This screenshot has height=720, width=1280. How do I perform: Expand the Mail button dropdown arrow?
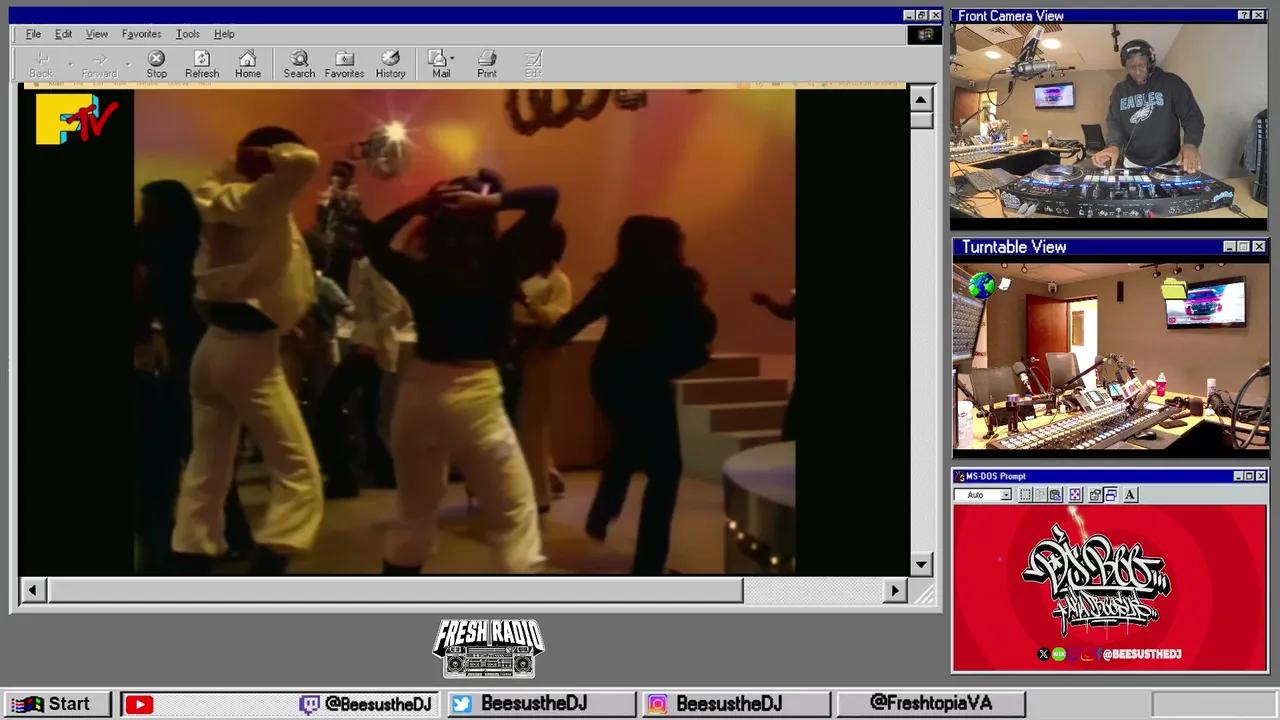pyautogui.click(x=452, y=59)
